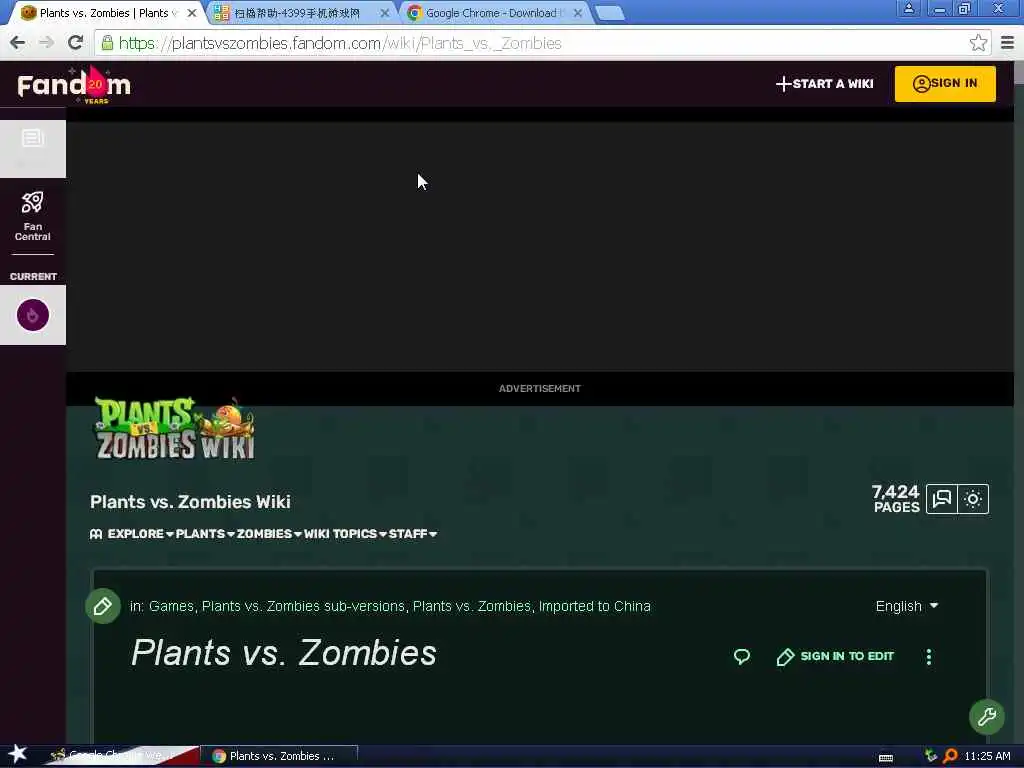The image size is (1024, 768).
Task: Open the Chrome hamburger menu
Action: click(1007, 43)
